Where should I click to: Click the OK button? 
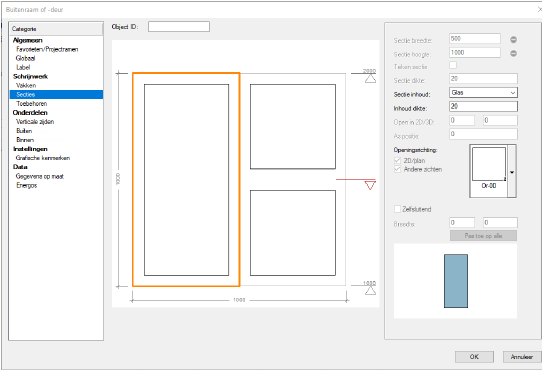[474, 357]
